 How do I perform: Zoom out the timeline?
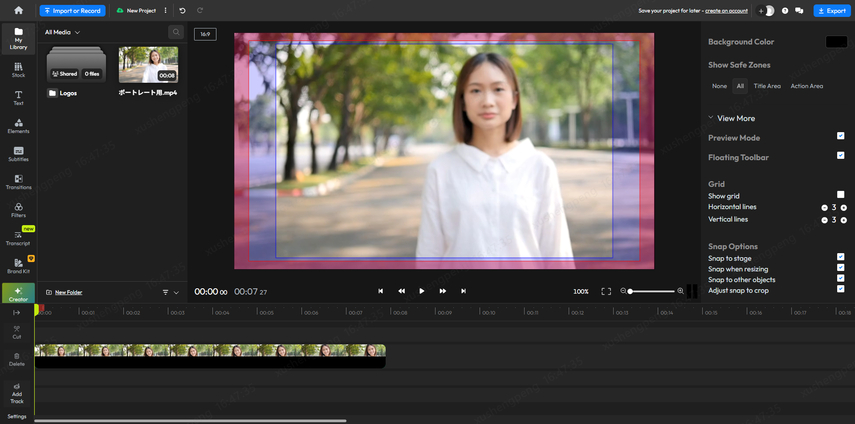pyautogui.click(x=623, y=292)
